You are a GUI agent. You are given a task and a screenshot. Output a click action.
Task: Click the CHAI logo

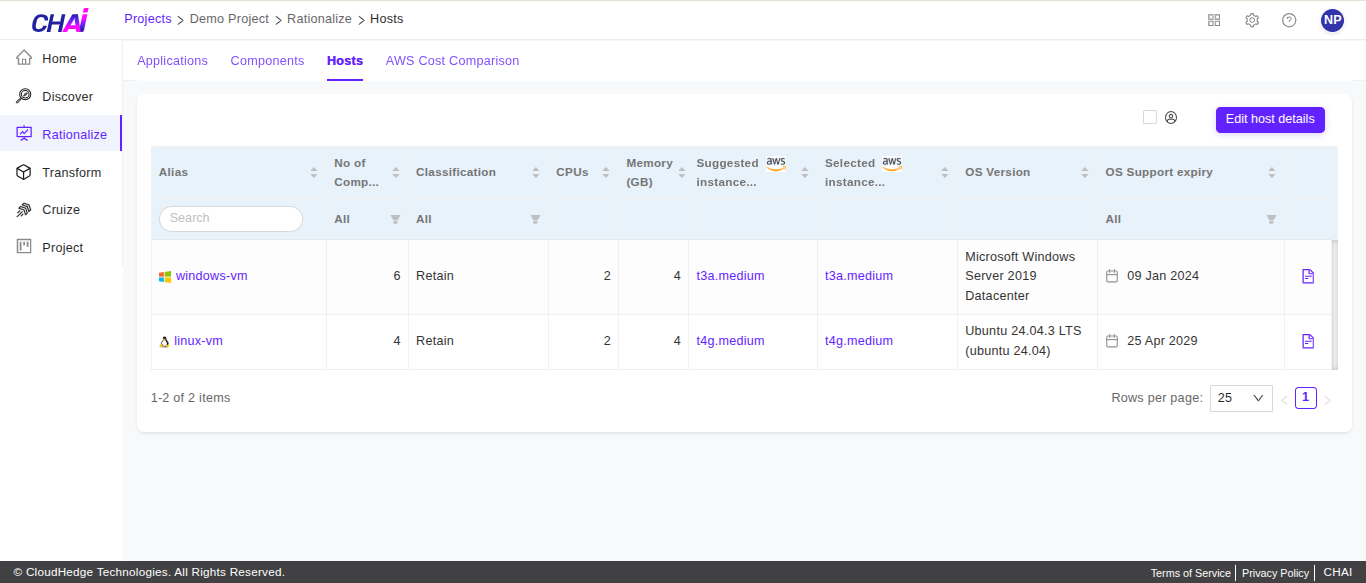[60, 20]
